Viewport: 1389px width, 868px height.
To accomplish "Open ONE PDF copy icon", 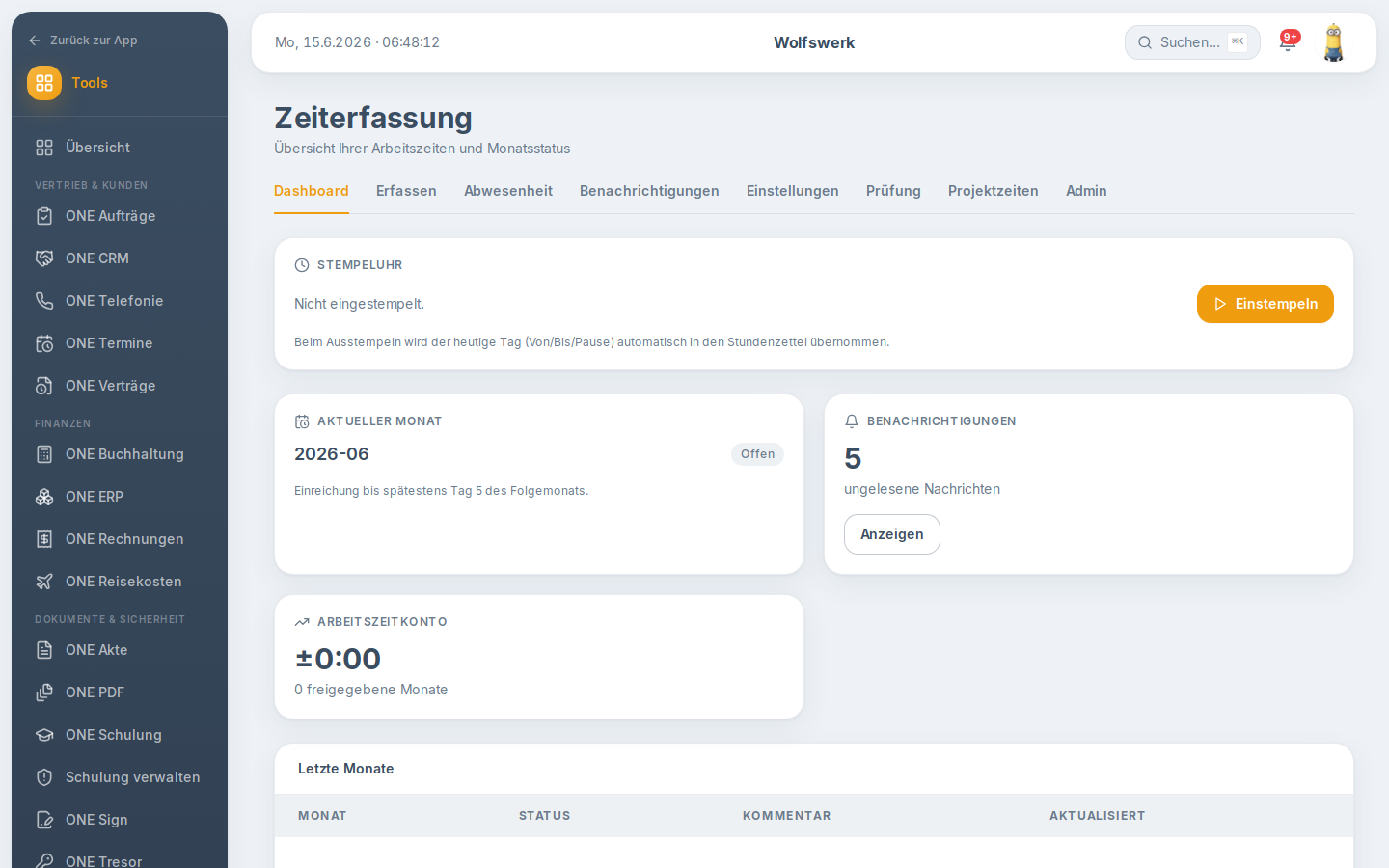I will click(x=44, y=692).
